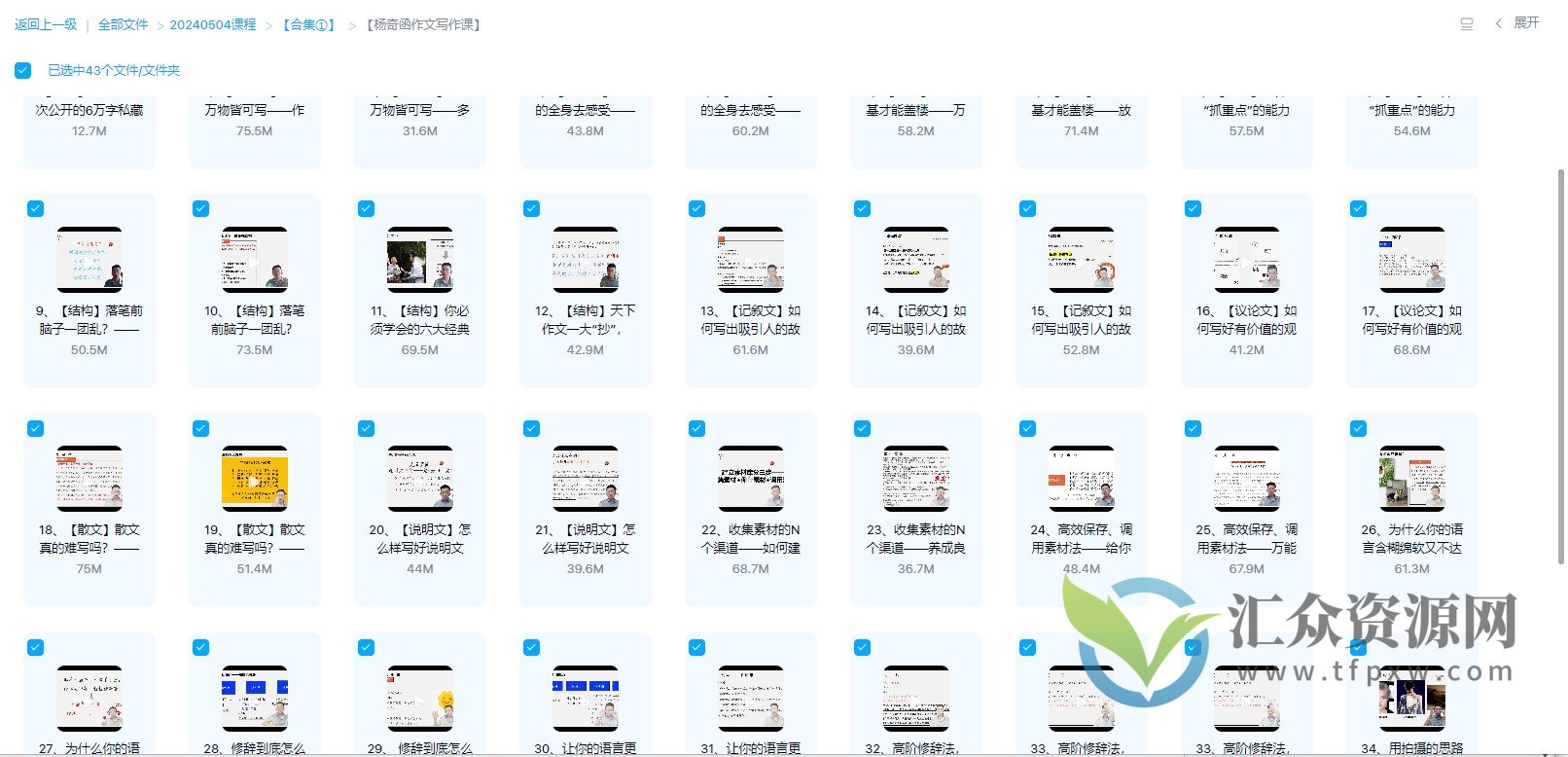Uncheck checkbox for file 14 【记叙文】

(862, 208)
